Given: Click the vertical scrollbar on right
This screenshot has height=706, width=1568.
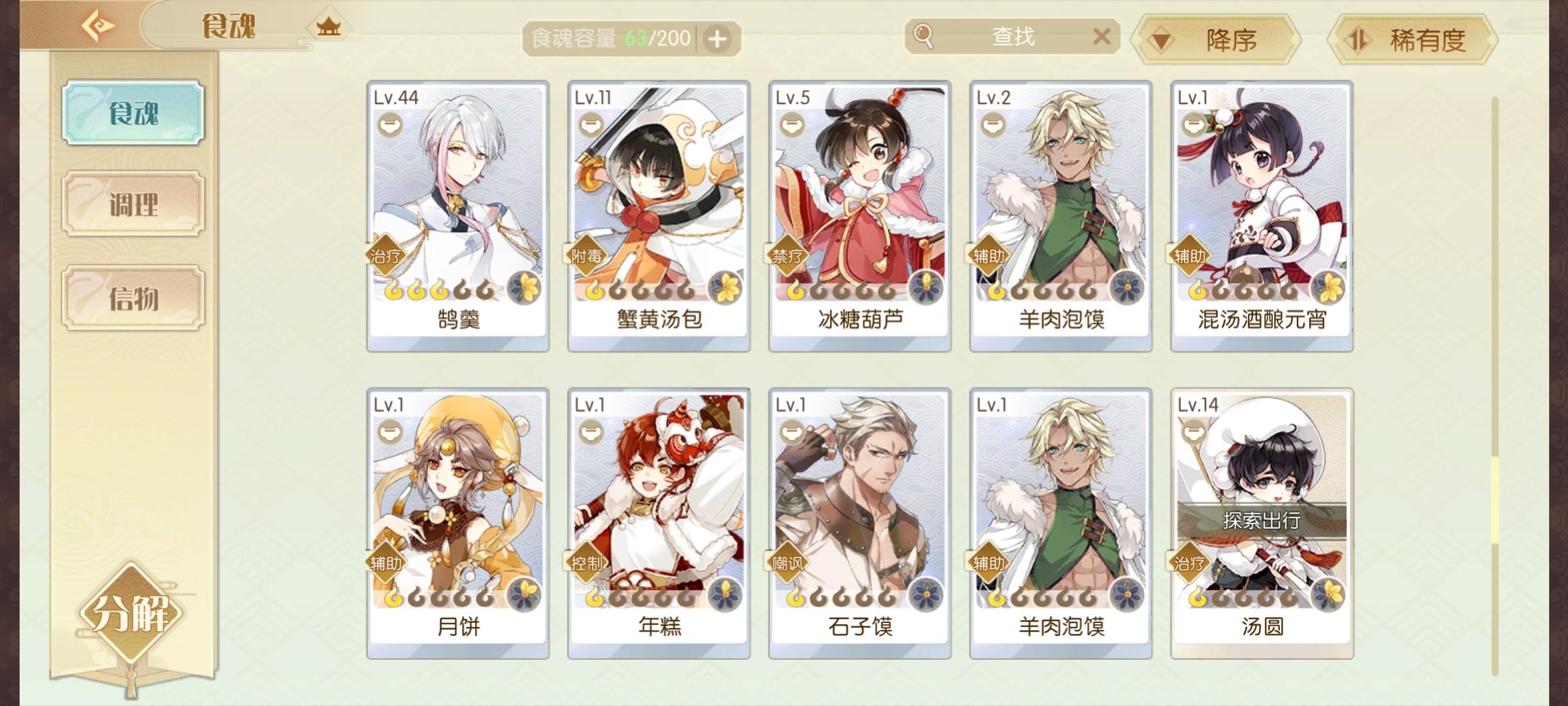Looking at the screenshot, I should 1494,386.
